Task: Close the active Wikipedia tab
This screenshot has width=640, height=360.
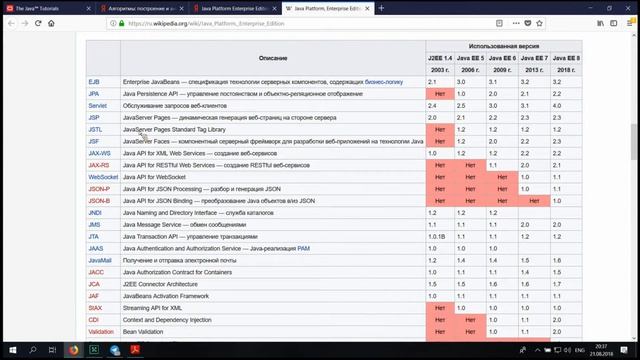Action: (x=367, y=8)
